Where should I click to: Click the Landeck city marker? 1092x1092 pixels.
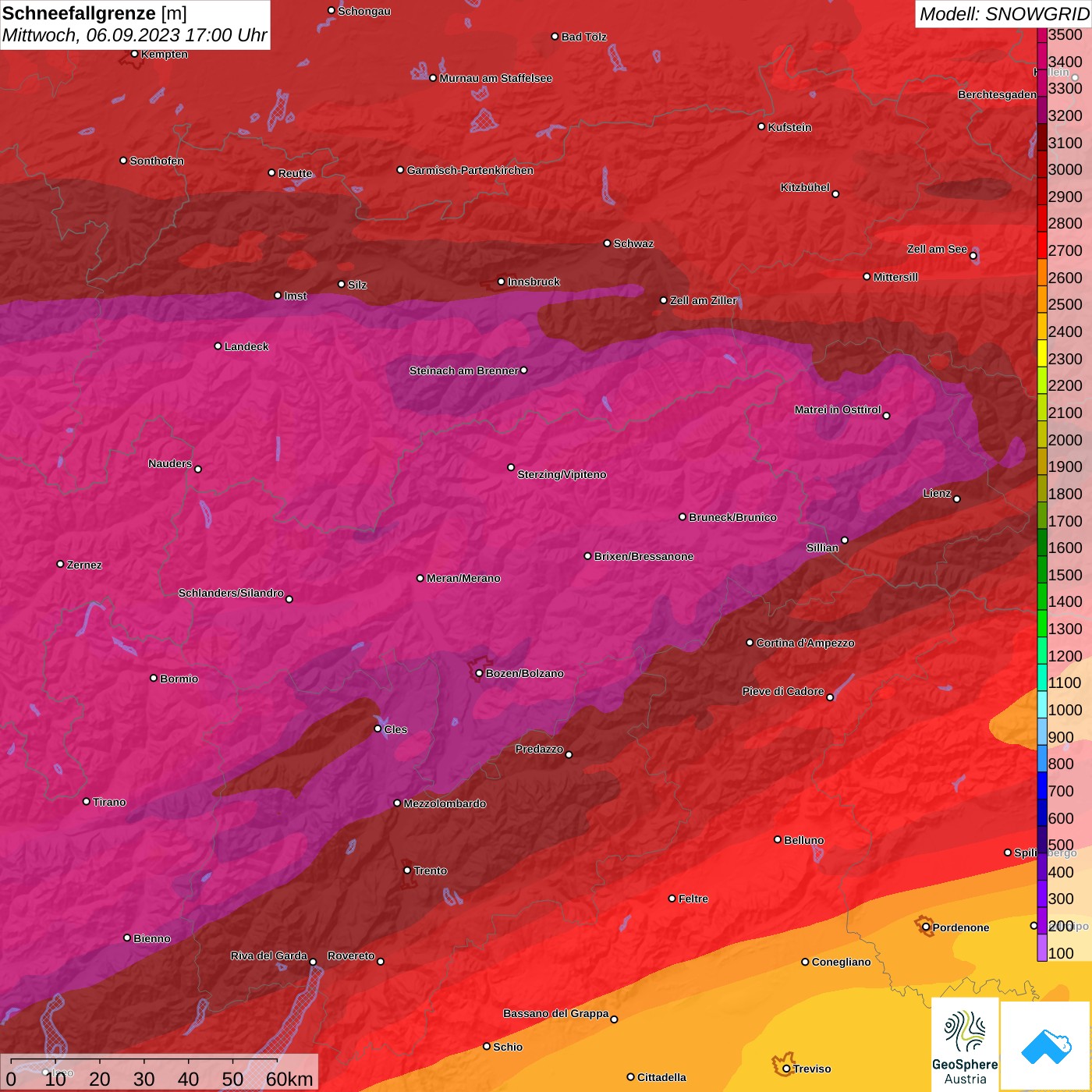coord(218,346)
